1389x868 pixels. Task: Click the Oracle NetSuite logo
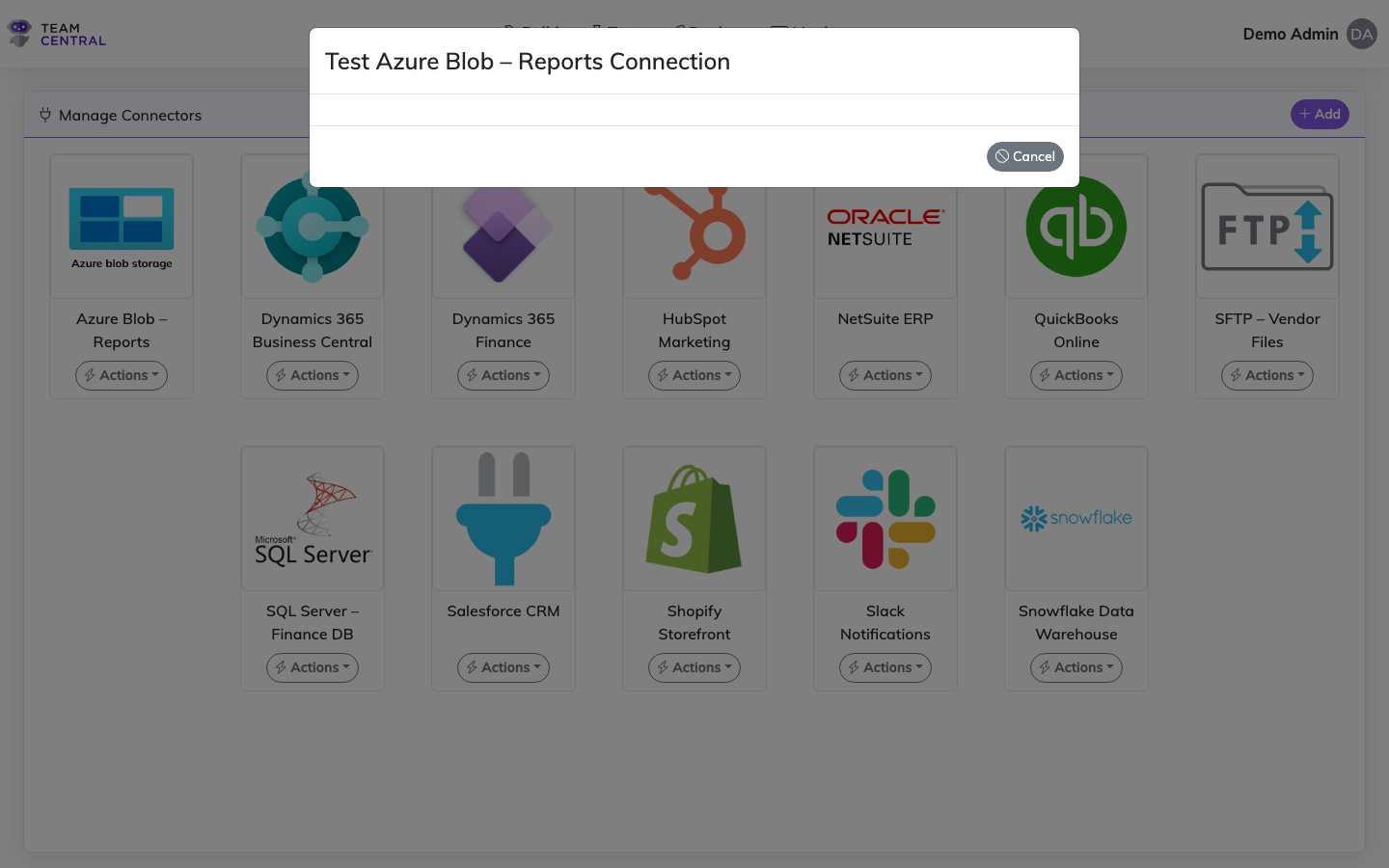click(885, 227)
